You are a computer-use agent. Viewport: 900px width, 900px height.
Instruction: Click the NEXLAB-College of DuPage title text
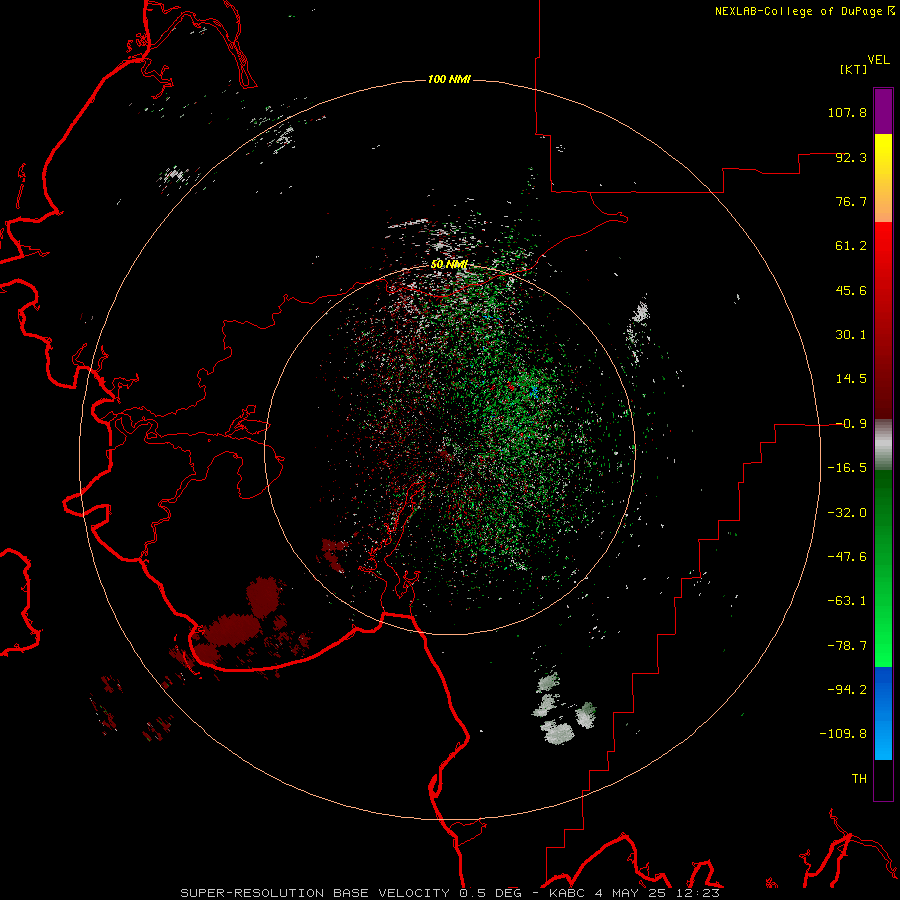798,11
